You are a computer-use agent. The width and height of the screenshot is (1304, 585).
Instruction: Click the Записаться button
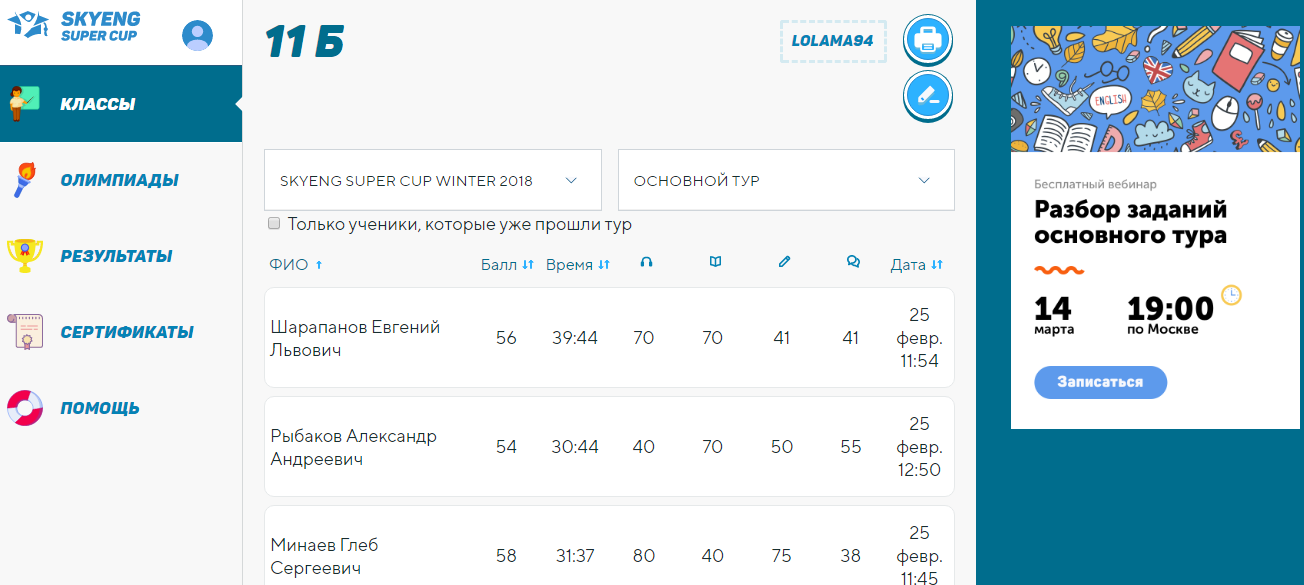1100,382
